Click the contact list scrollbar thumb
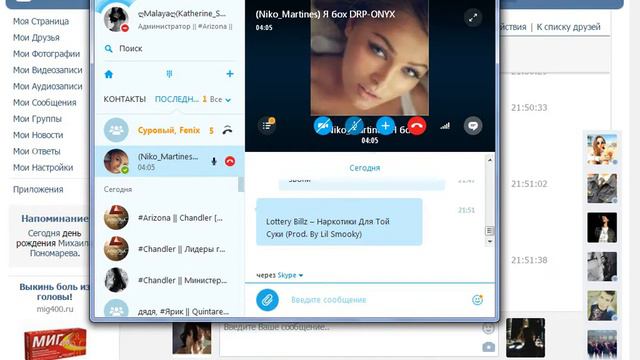The height and width of the screenshot is (360, 640). [241, 184]
